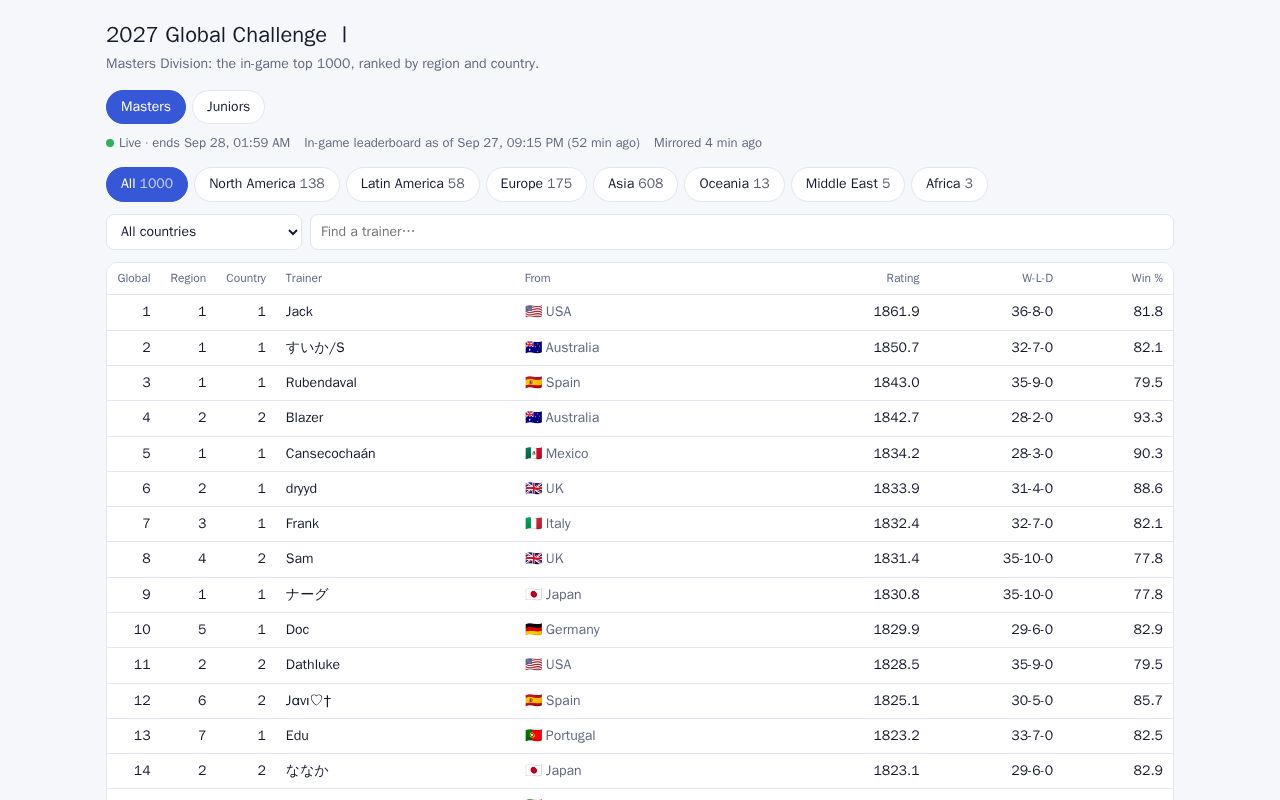
Task: Sort by Win % column header
Action: 1147,278
